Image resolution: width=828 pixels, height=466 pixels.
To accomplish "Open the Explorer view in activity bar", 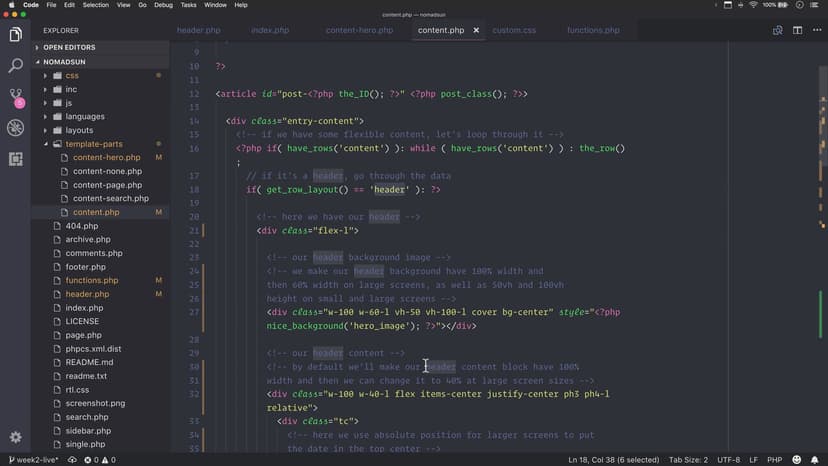I will point(15,35).
